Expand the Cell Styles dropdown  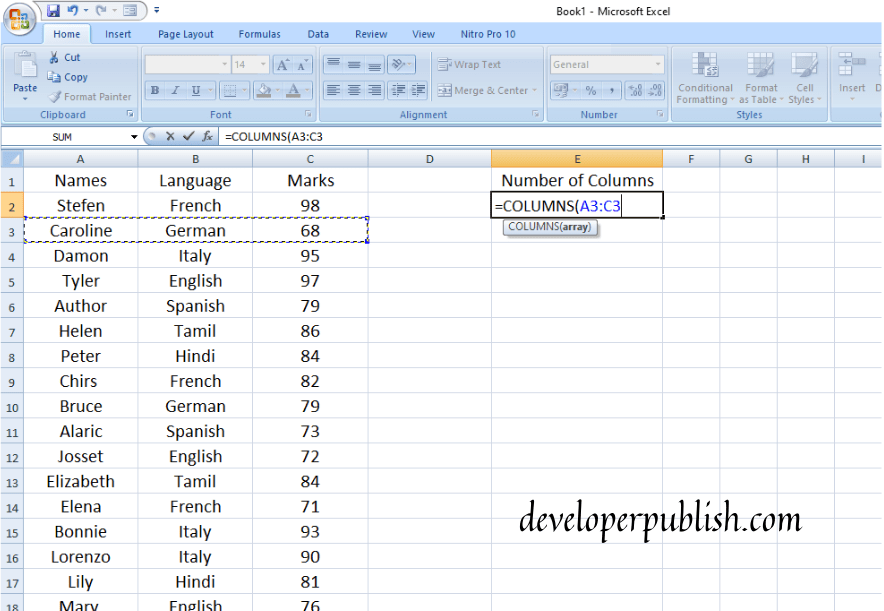pos(806,89)
